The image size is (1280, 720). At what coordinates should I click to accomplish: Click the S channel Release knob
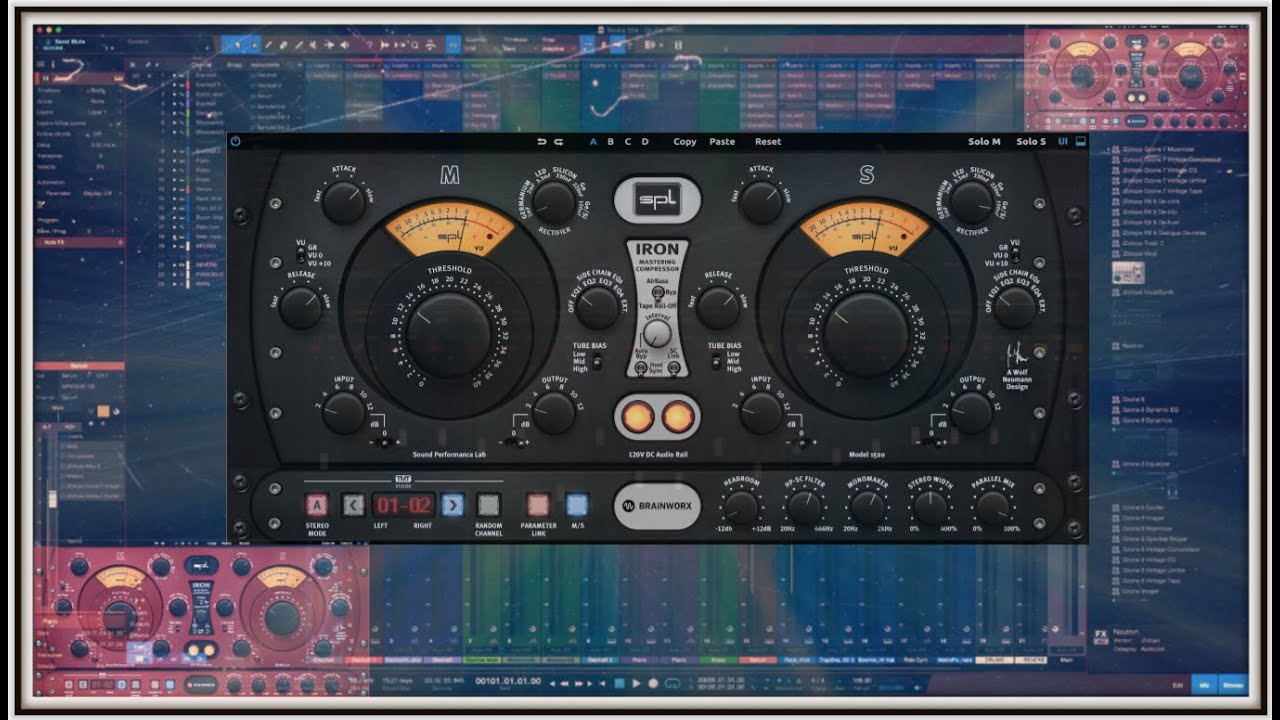pos(718,308)
